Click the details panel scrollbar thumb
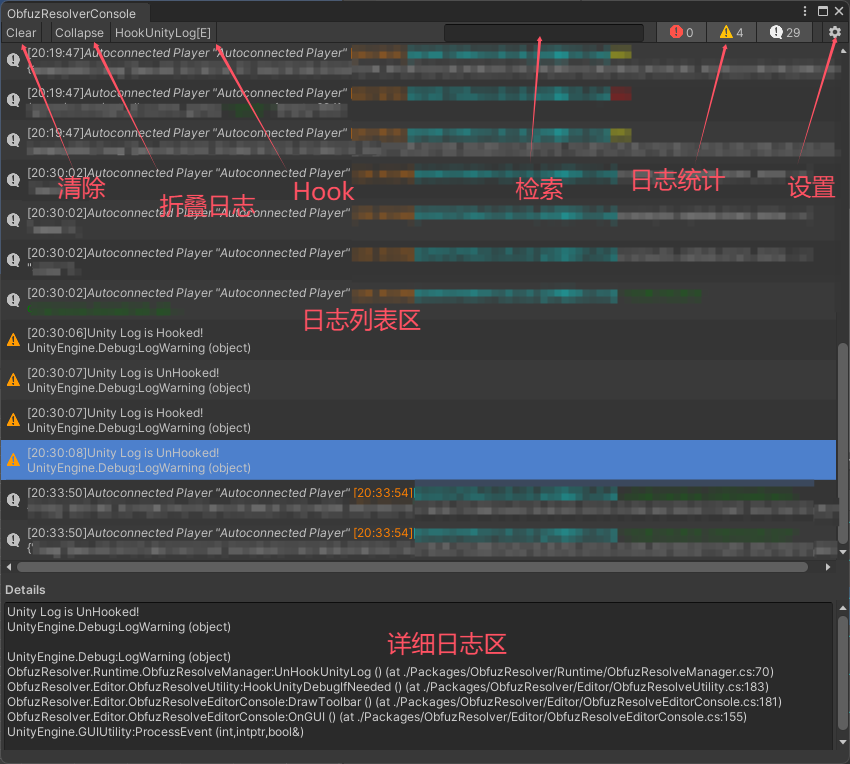Viewport: 850px width, 764px height. tap(842, 672)
